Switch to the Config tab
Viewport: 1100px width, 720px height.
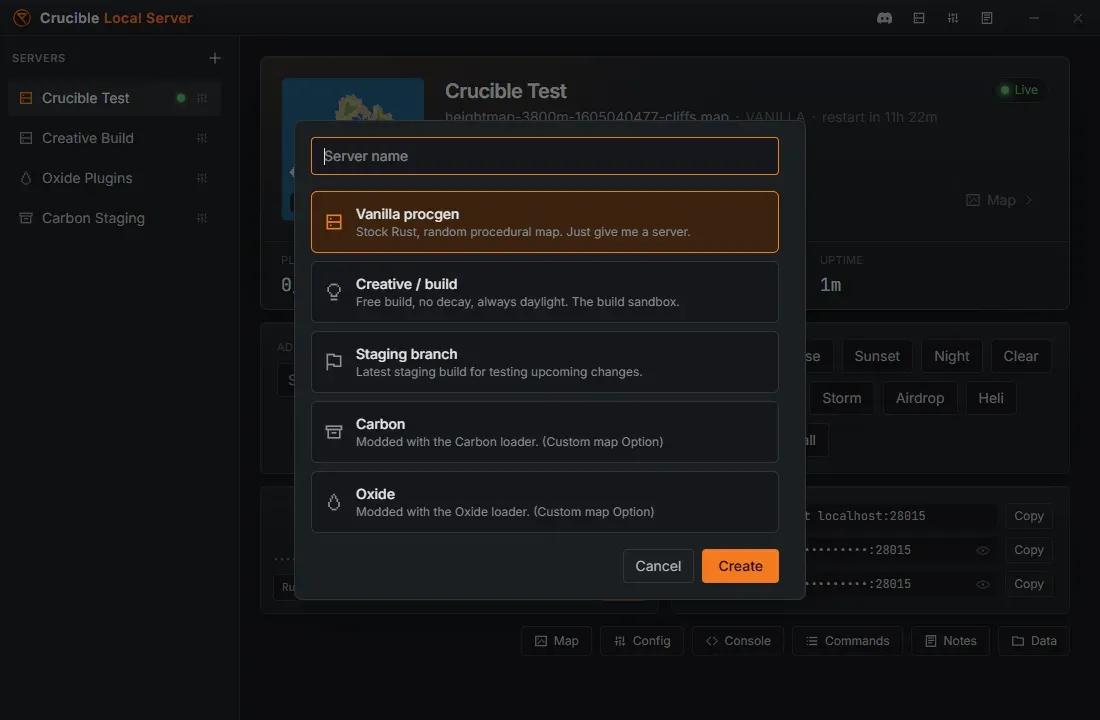click(x=642, y=641)
